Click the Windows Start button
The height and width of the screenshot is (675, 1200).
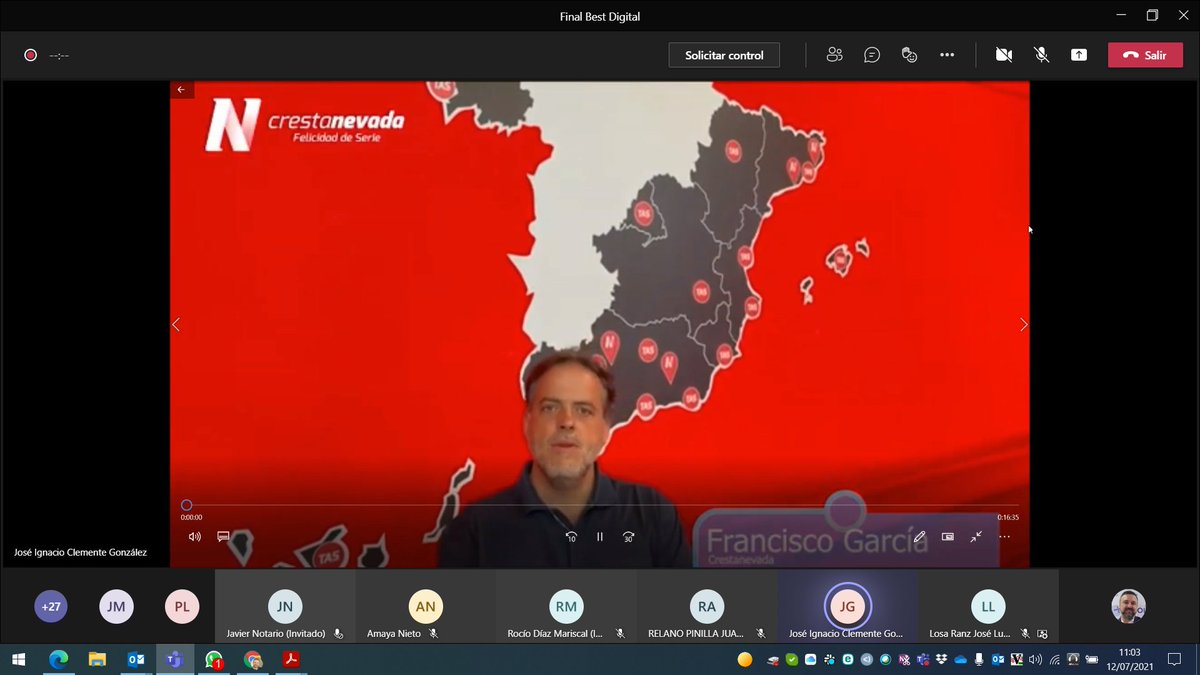18,660
